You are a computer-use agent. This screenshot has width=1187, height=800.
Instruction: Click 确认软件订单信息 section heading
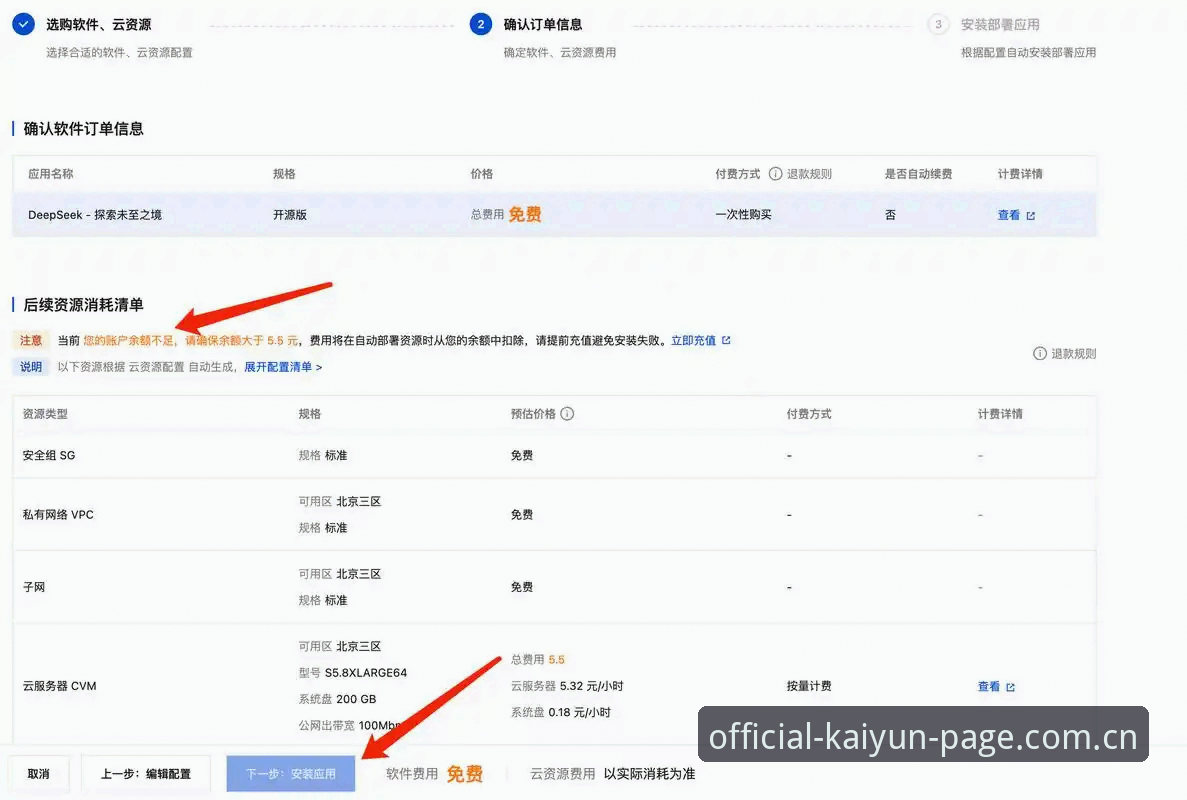click(x=83, y=129)
